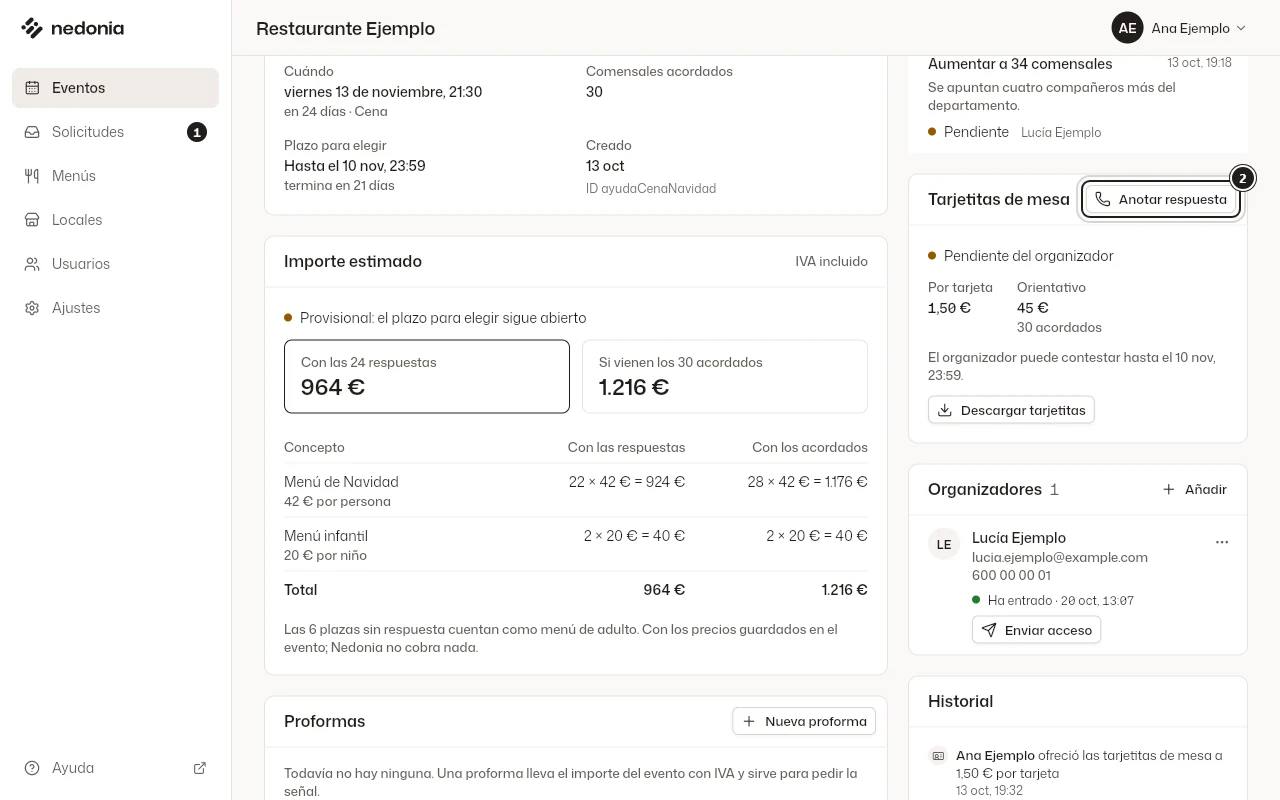1280x800 pixels.
Task: Open the Locales section
Action: coord(115,220)
